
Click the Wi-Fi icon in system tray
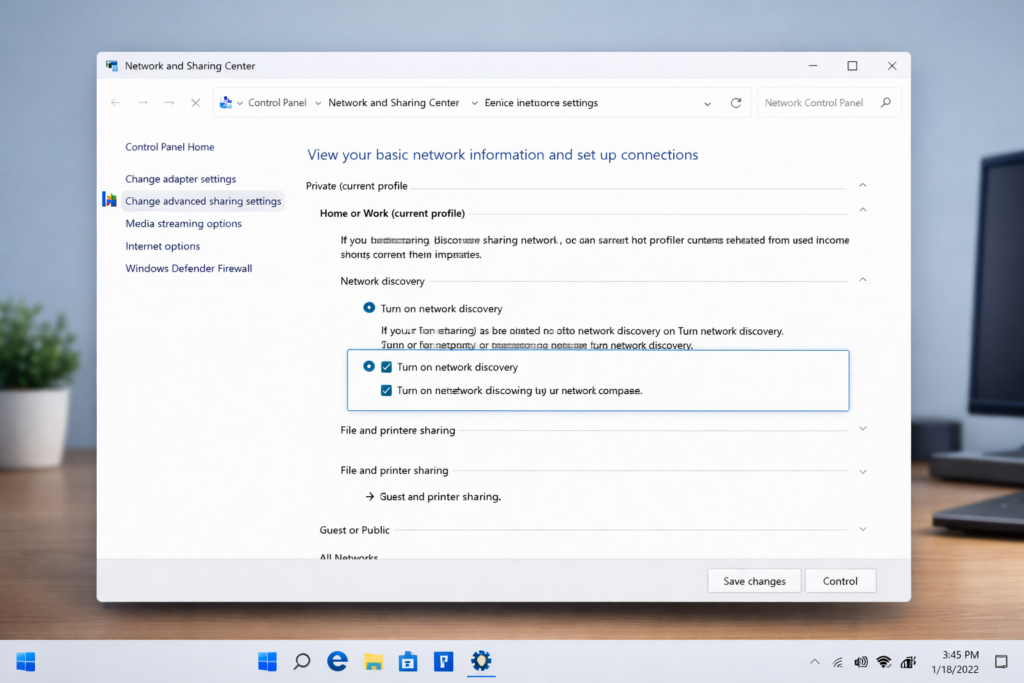point(884,661)
